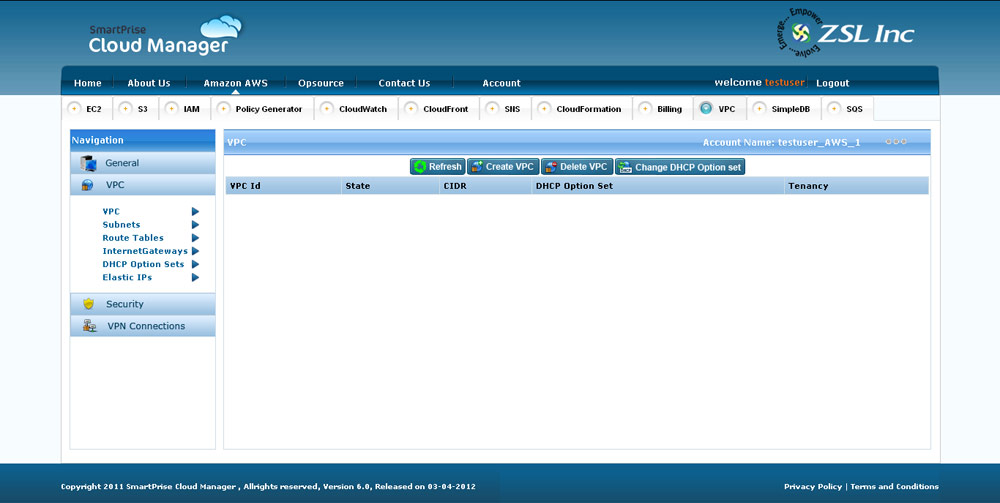Image resolution: width=1000 pixels, height=503 pixels.
Task: Click the ZSL Inc logo
Action: [846, 33]
